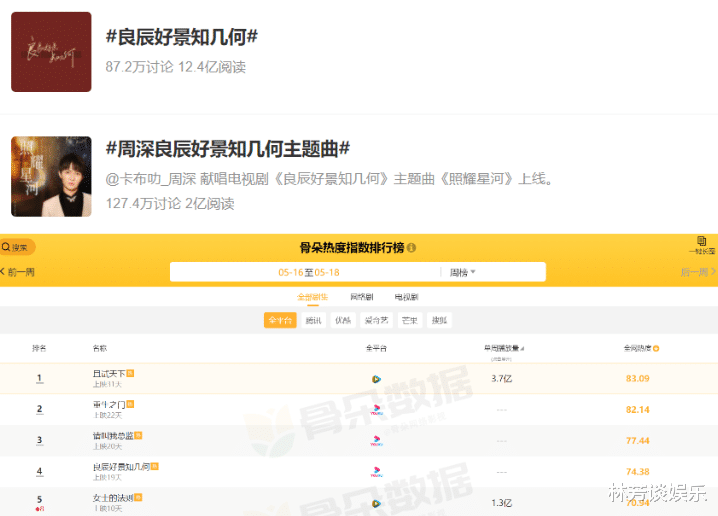
Task: Select the 优酷 platform filter
Action: click(x=343, y=320)
